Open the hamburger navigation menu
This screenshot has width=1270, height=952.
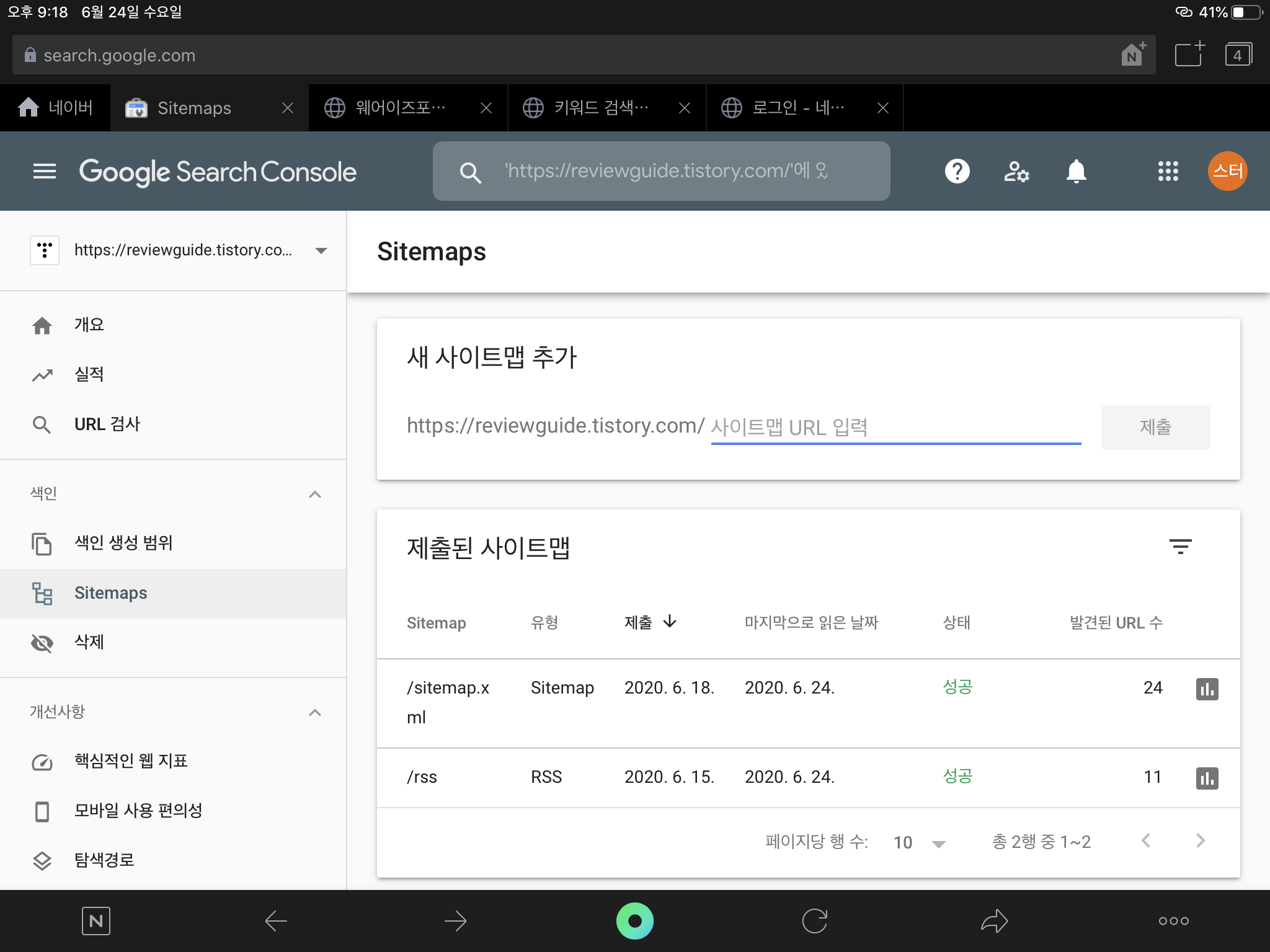coord(44,171)
